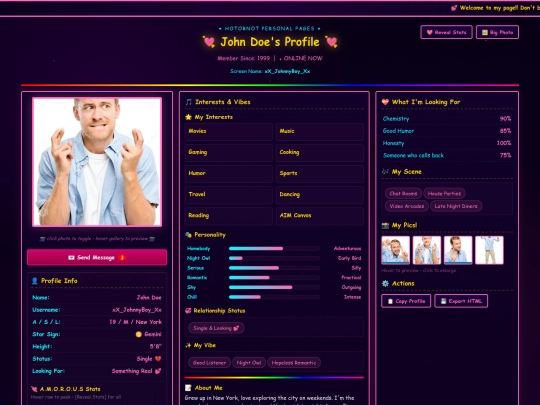Click the screen name xX_JohnnyBoy_Xx in the header
The image size is (540, 405).
coord(287,71)
